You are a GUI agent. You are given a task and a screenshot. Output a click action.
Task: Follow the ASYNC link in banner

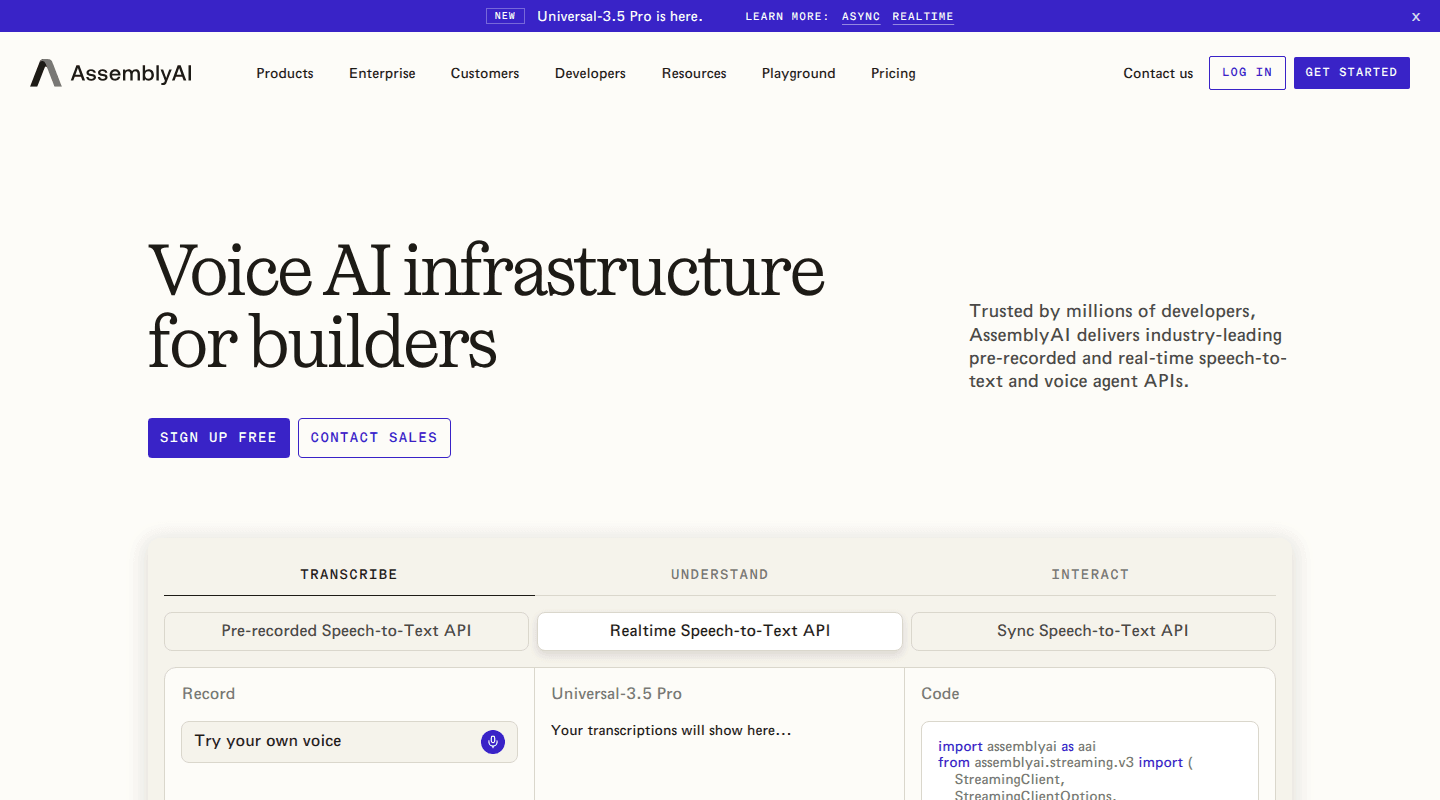coord(861,17)
